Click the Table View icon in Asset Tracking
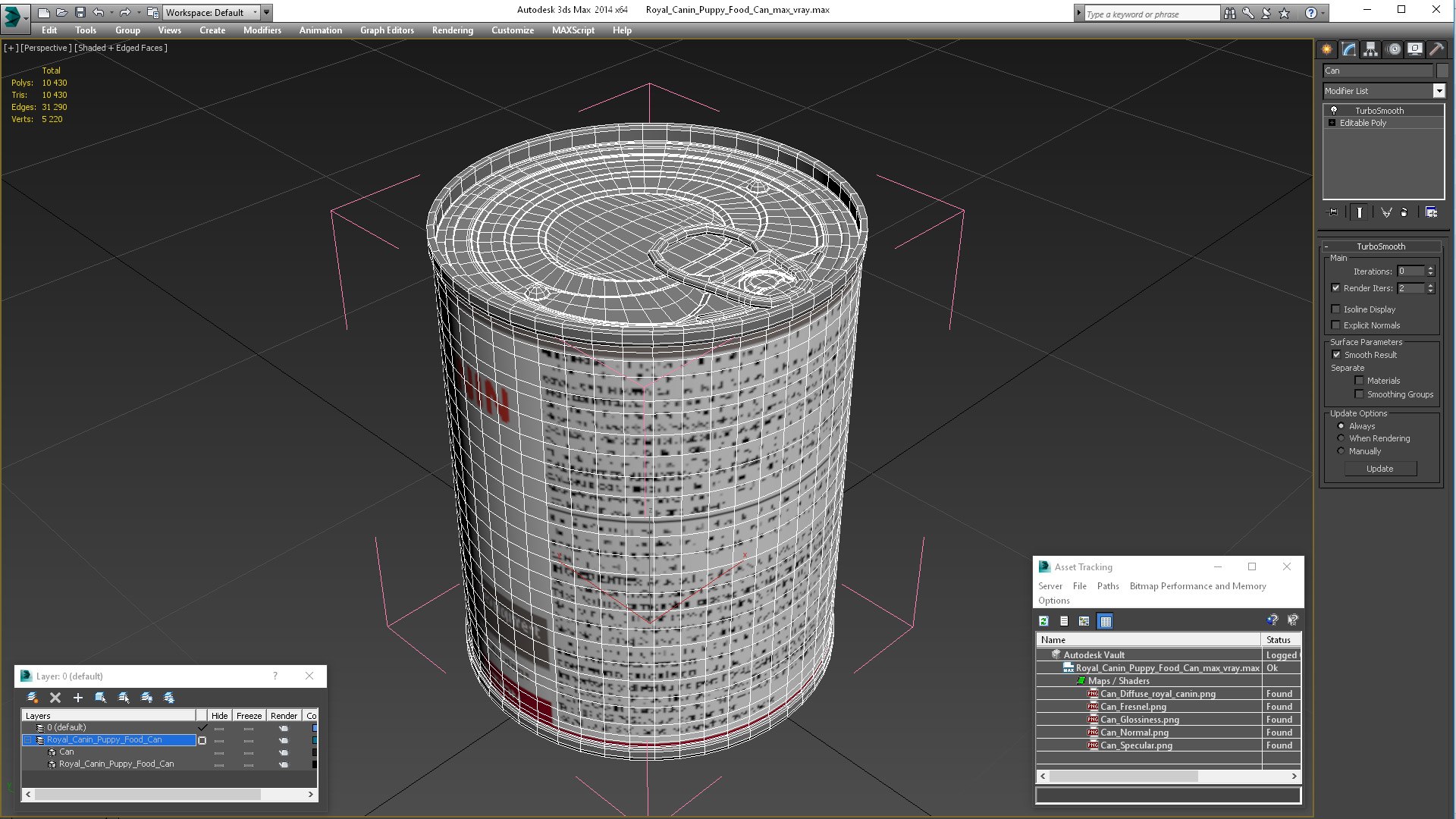 click(x=1106, y=621)
